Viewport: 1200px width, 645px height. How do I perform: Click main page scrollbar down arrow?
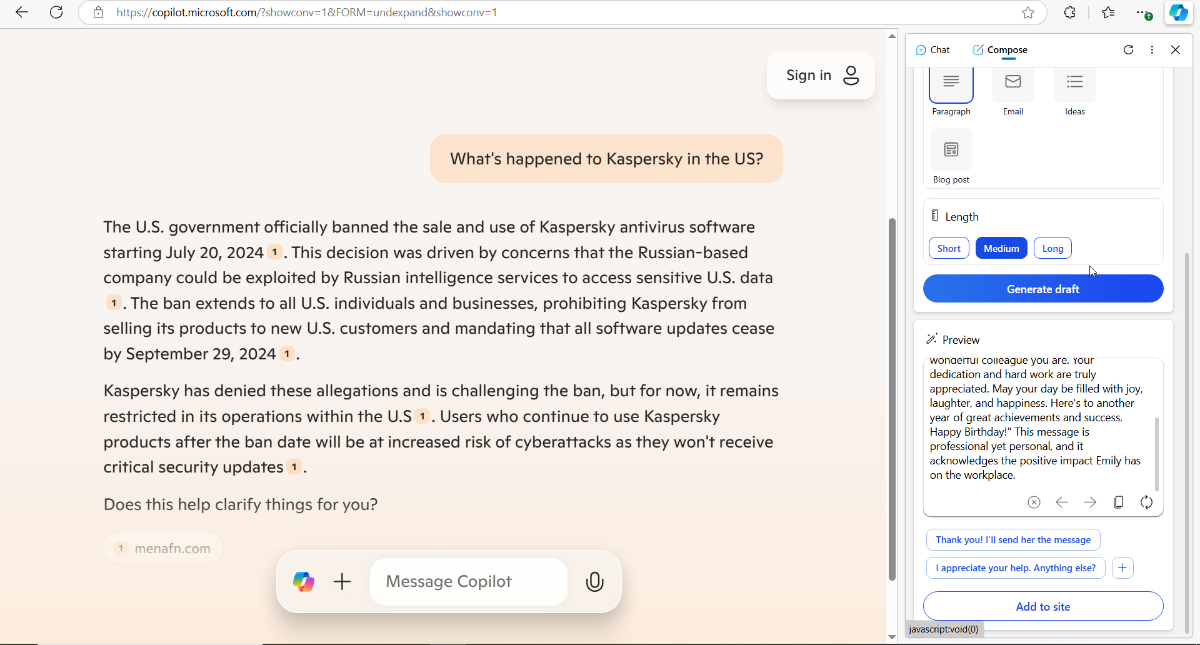892,635
